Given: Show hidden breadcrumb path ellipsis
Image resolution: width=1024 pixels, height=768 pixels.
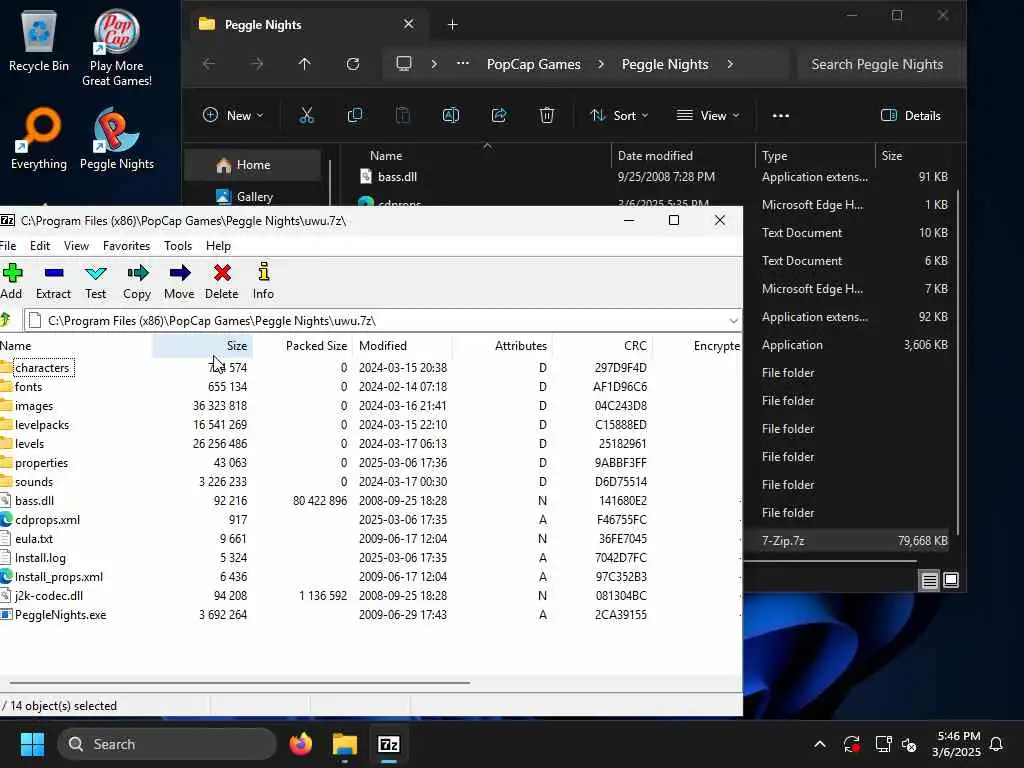Looking at the screenshot, I should click(x=463, y=64).
